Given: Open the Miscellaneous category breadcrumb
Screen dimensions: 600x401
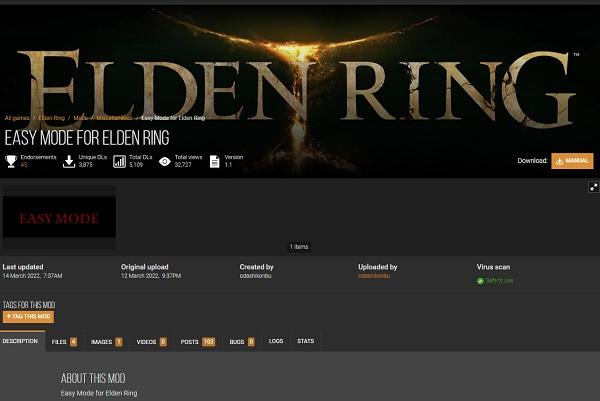Looking at the screenshot, I should click(114, 118).
